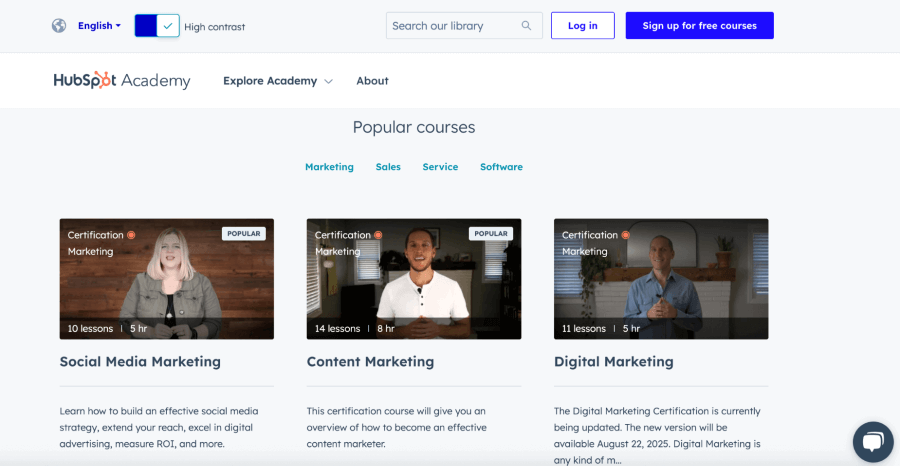
Task: Toggle the High contrast switch
Action: click(x=157, y=26)
